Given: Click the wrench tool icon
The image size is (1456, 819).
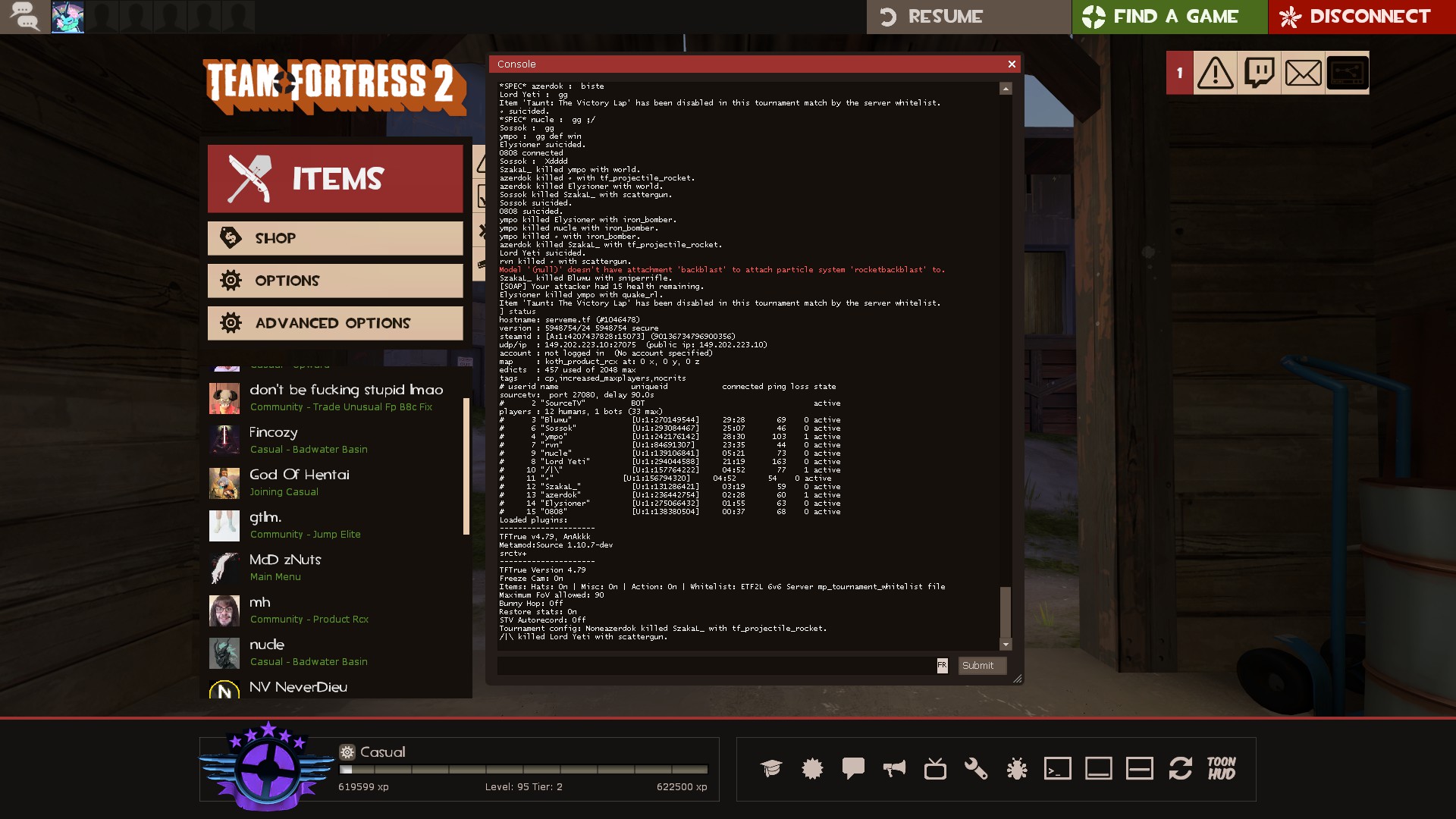Looking at the screenshot, I should click(x=976, y=769).
